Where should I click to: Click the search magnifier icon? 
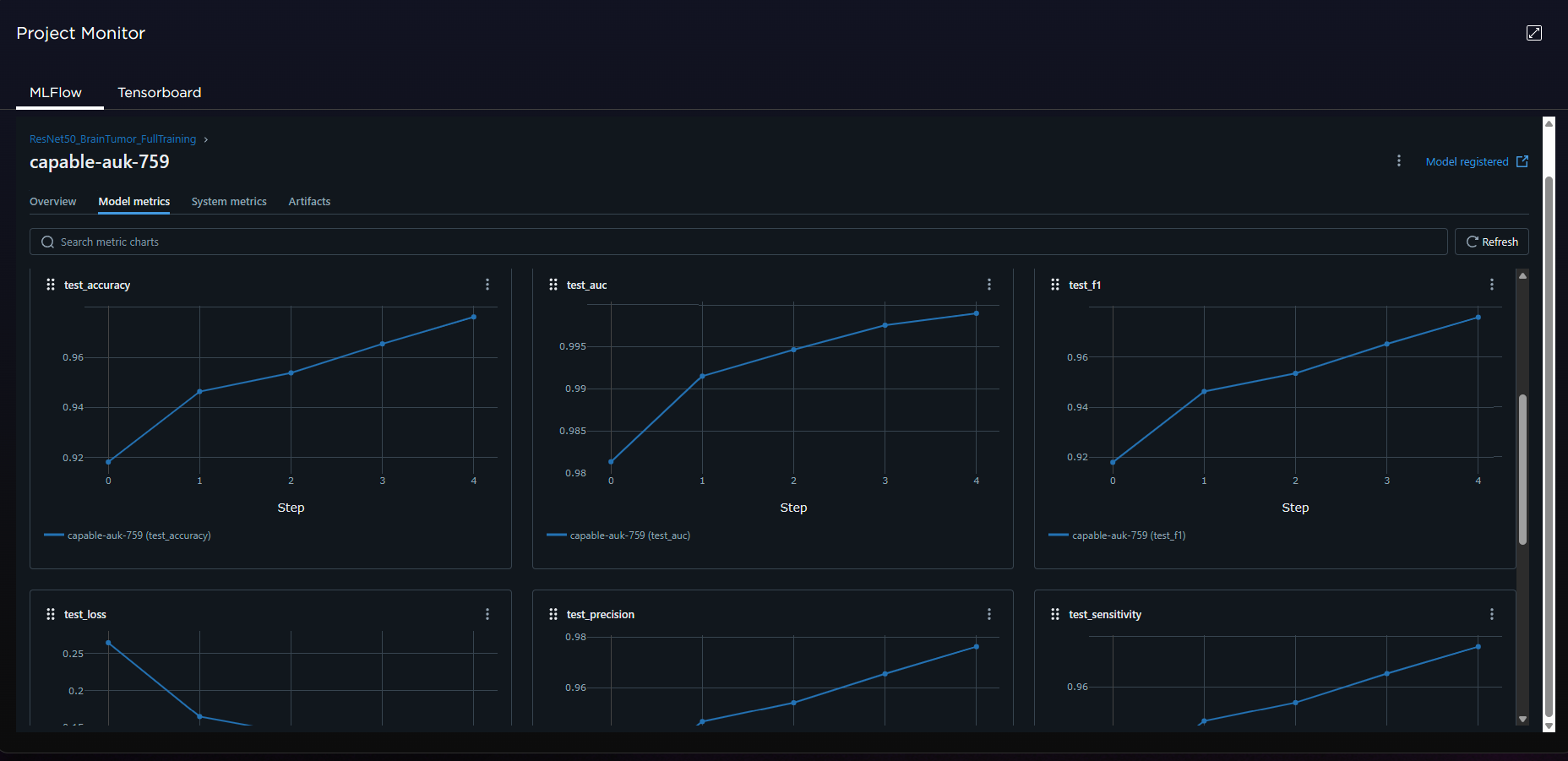[48, 242]
